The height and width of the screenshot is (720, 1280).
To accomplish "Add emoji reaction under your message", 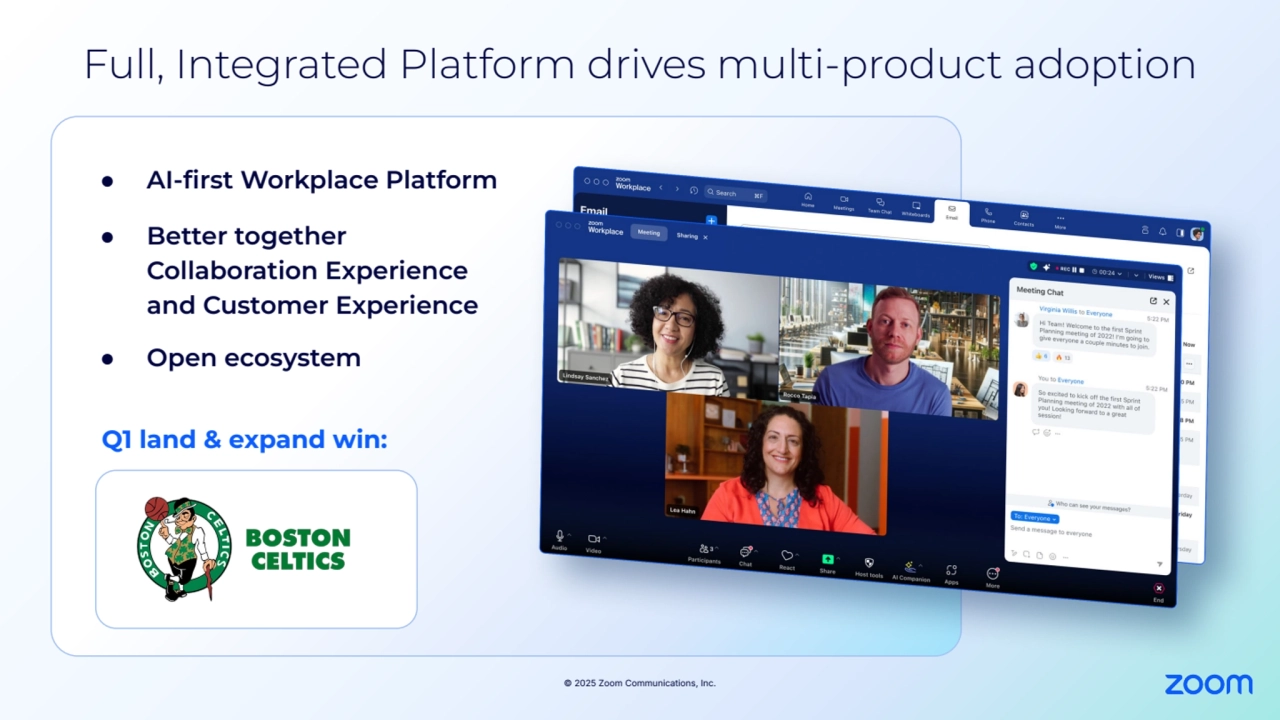I will pyautogui.click(x=1047, y=433).
